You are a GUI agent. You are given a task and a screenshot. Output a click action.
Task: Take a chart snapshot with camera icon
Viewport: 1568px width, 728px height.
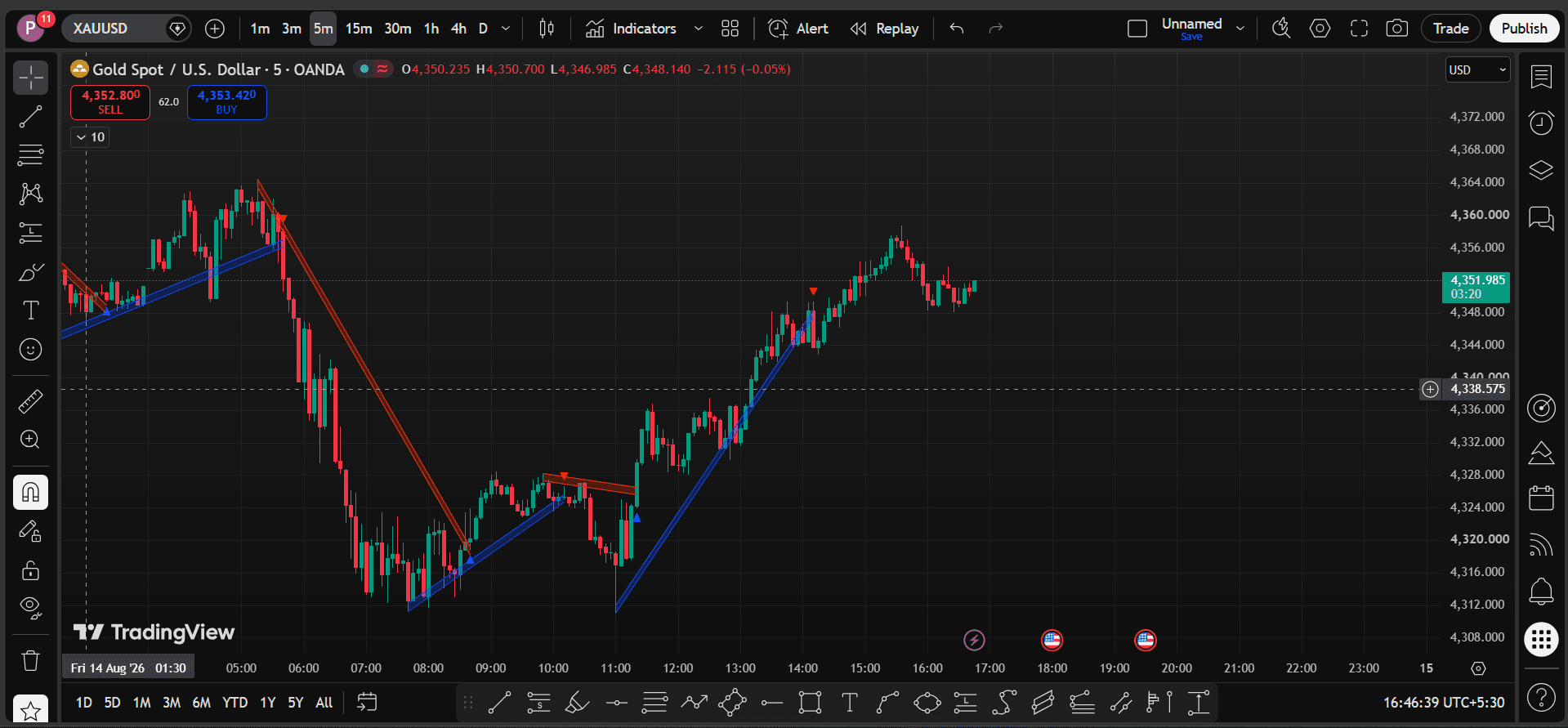[1397, 29]
